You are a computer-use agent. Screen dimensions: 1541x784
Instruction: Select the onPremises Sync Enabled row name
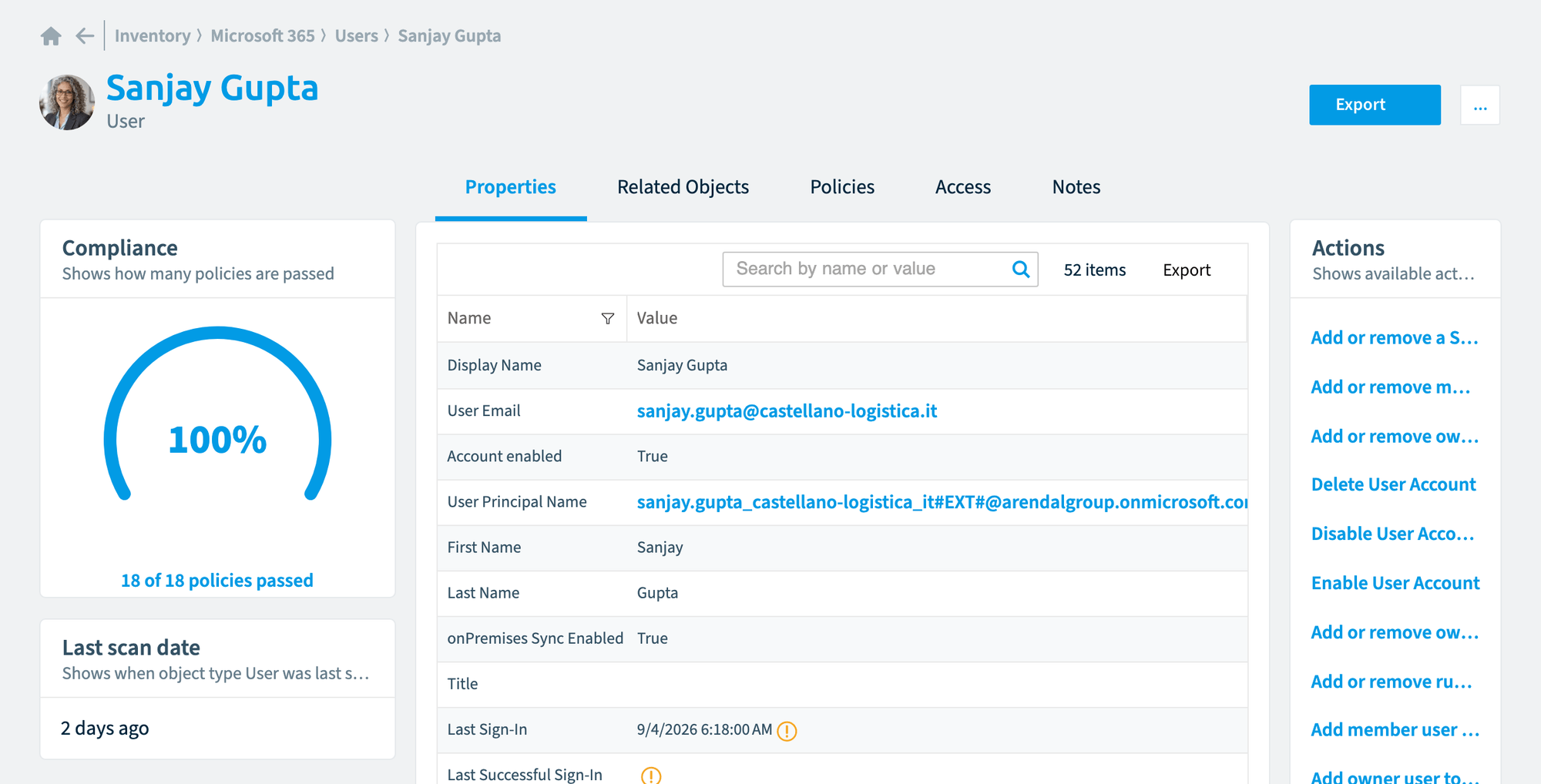pyautogui.click(x=535, y=638)
